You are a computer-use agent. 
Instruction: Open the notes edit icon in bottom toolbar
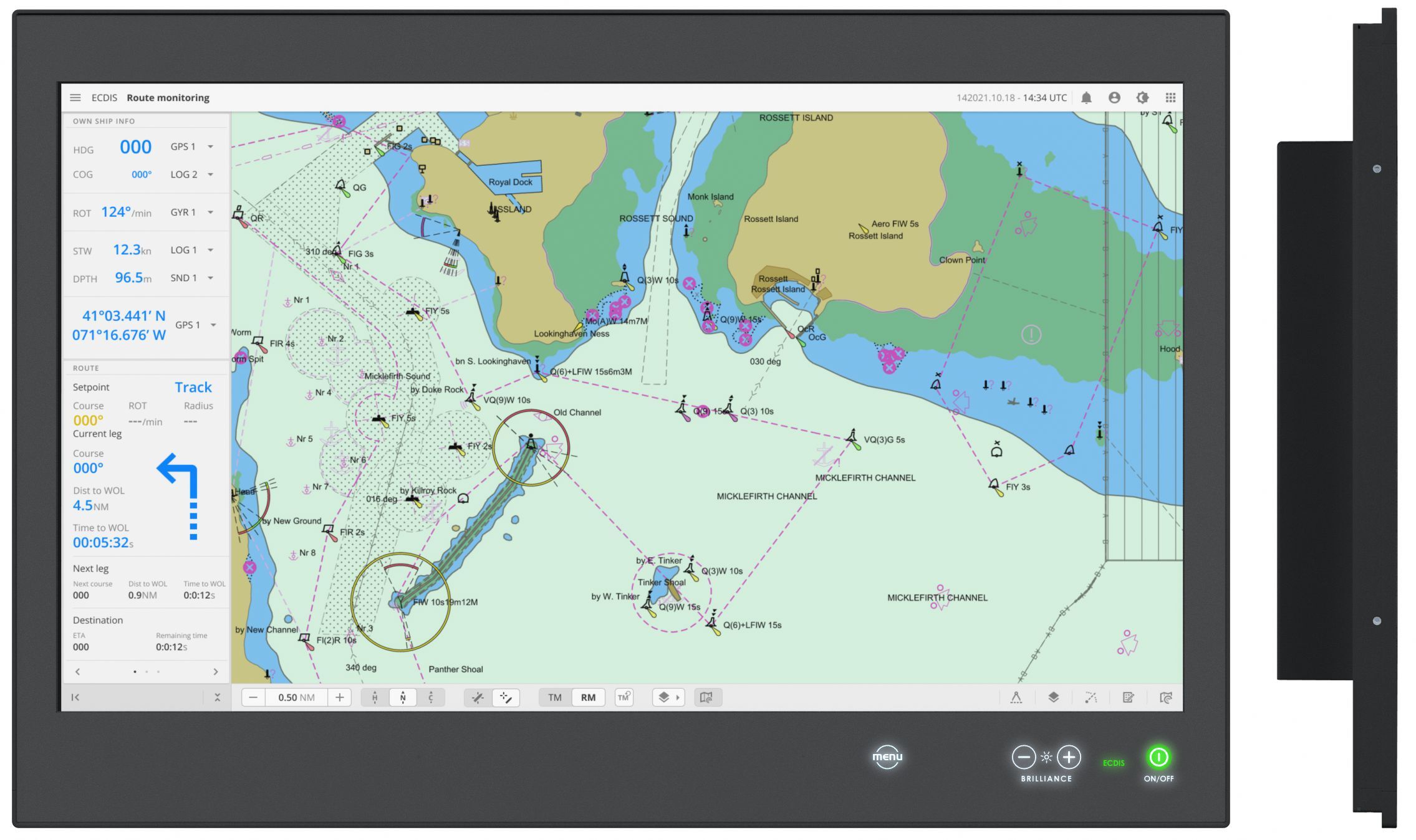click(x=1128, y=697)
